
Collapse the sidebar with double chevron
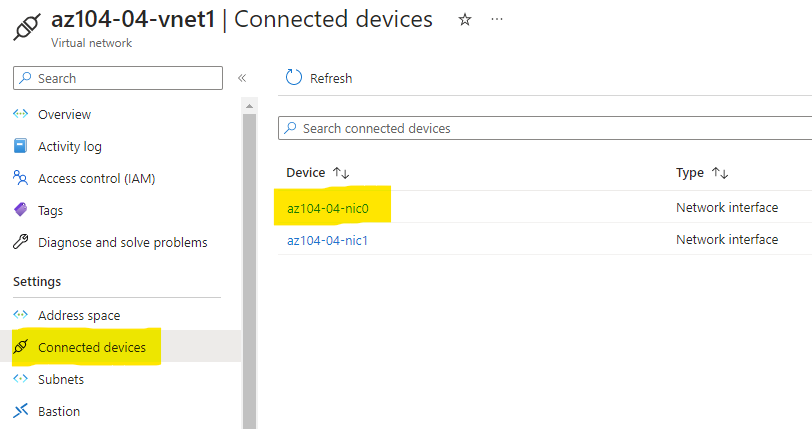click(x=242, y=78)
